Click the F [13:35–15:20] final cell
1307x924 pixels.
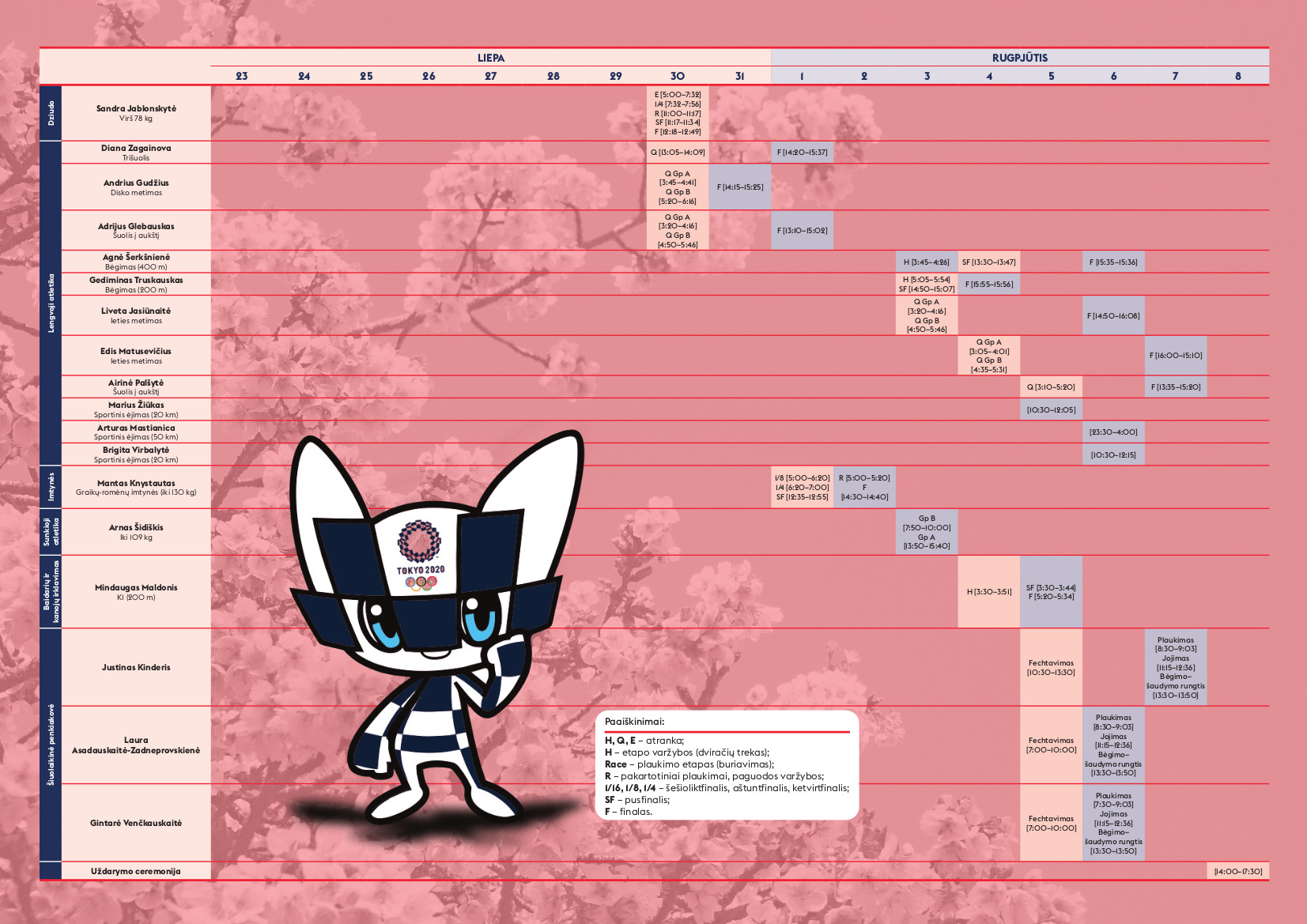click(x=1176, y=387)
